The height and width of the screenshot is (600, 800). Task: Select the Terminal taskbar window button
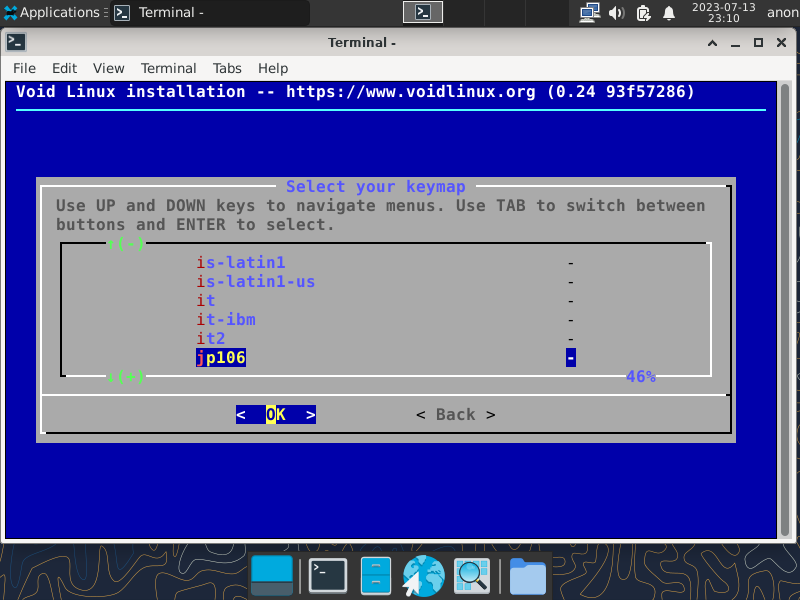click(210, 12)
